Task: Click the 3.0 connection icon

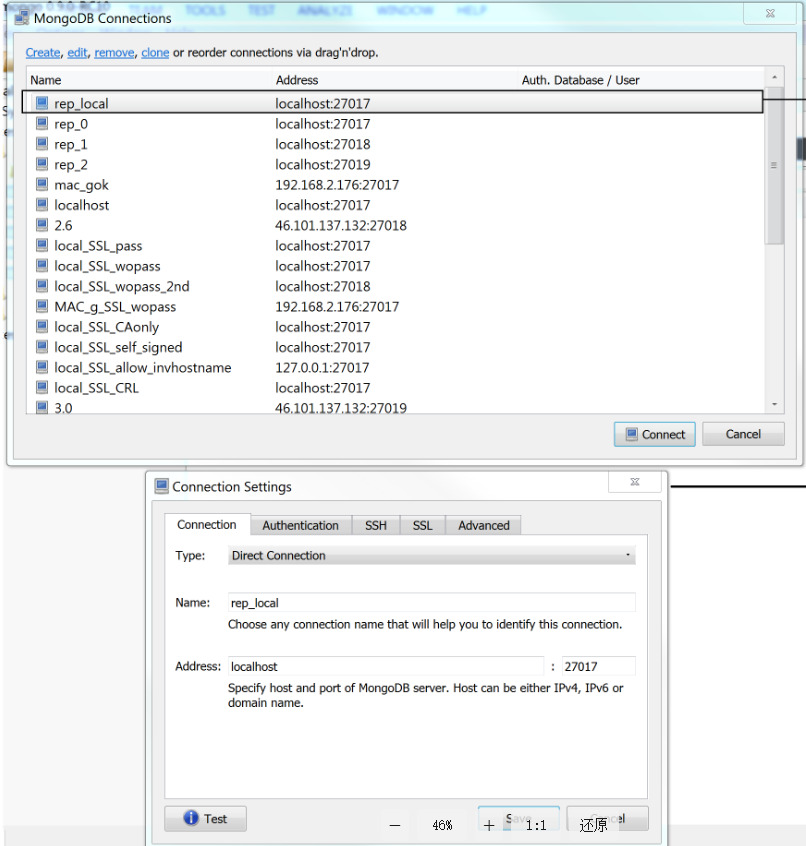Action: [42, 407]
